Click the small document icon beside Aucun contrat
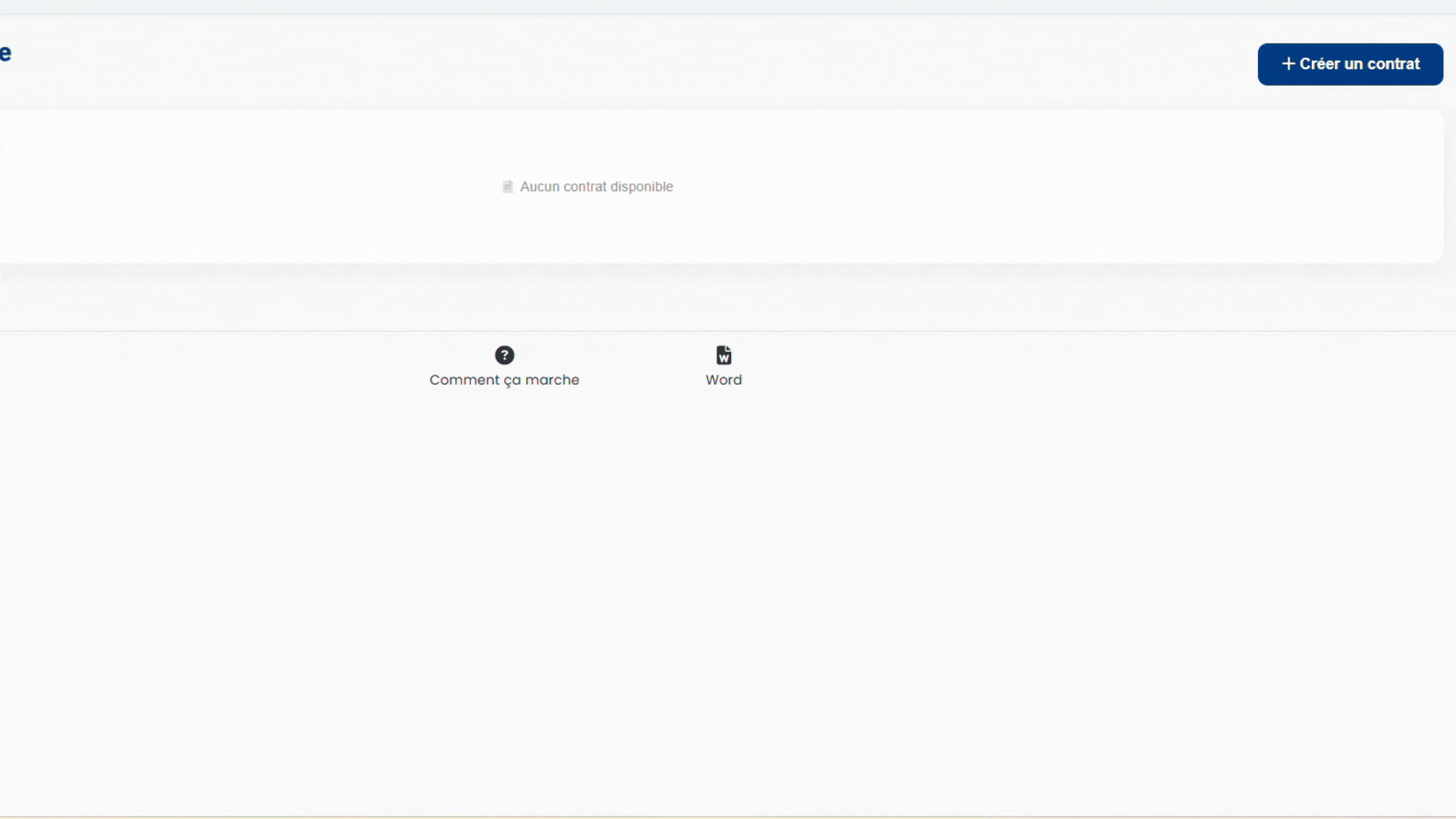Screen dimensions: 1456x819 (507, 187)
